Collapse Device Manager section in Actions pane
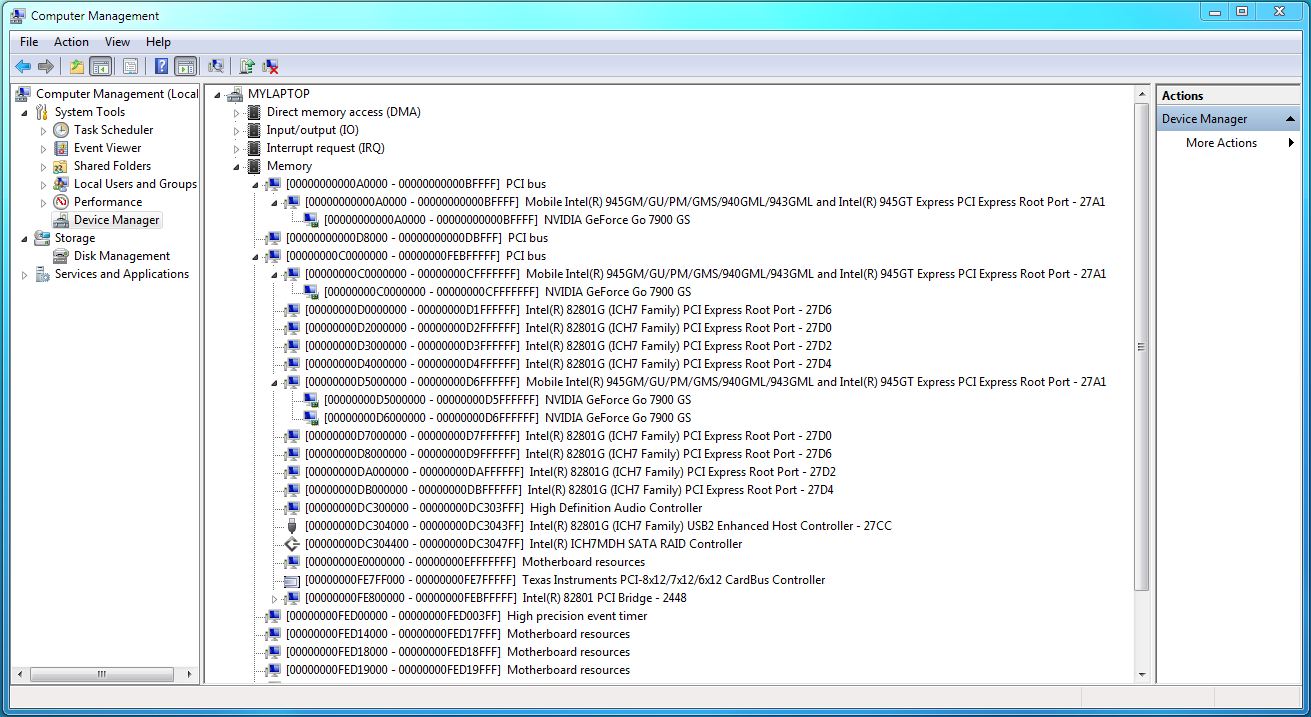This screenshot has height=717, width=1311. [x=1291, y=119]
